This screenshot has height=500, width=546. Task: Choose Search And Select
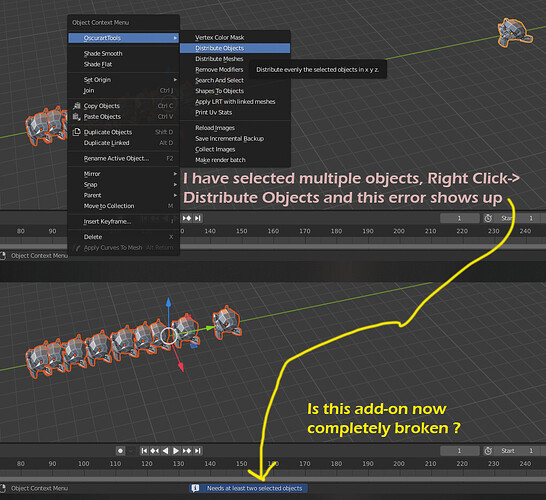coord(235,80)
